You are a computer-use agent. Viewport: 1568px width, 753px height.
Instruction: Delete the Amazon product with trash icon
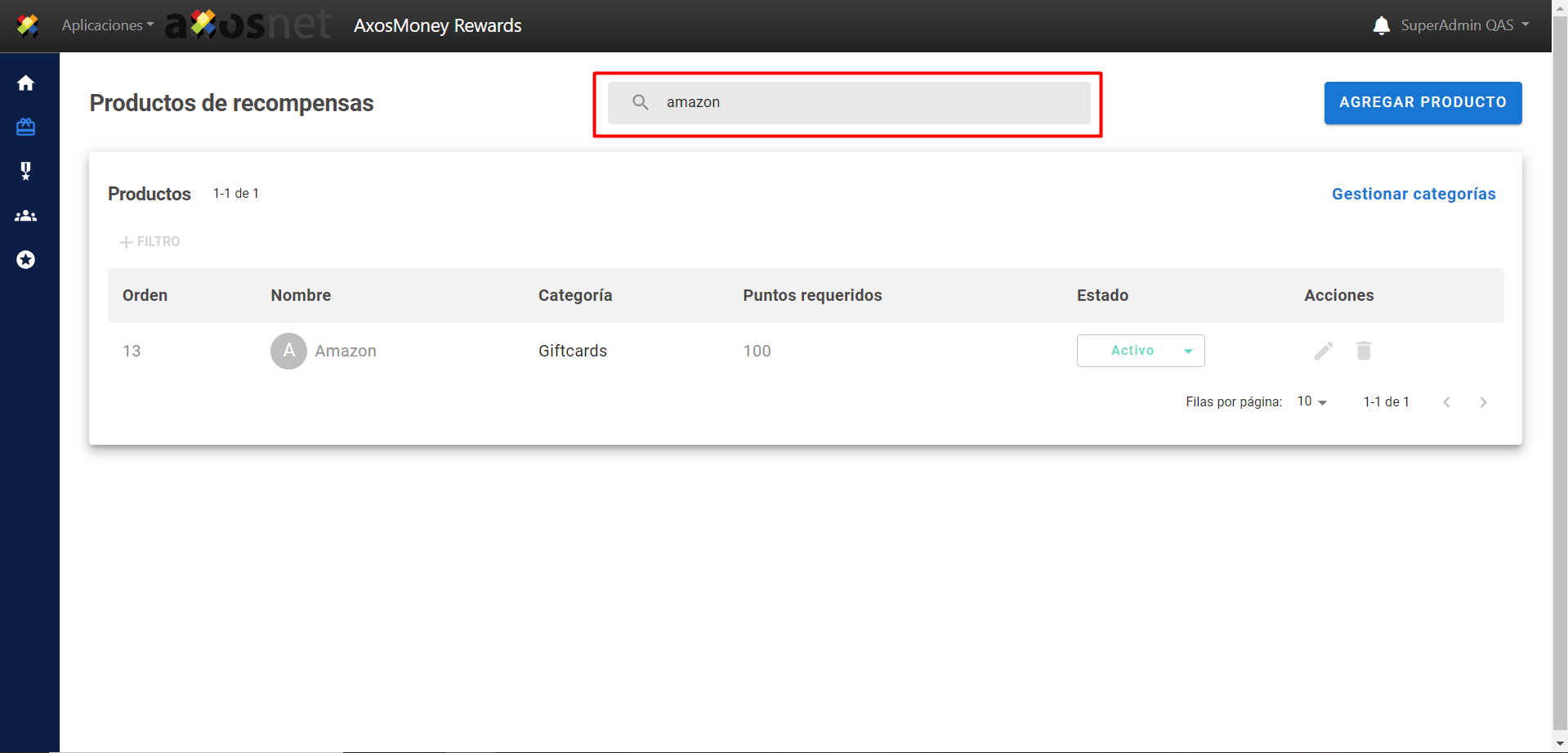(x=1363, y=351)
